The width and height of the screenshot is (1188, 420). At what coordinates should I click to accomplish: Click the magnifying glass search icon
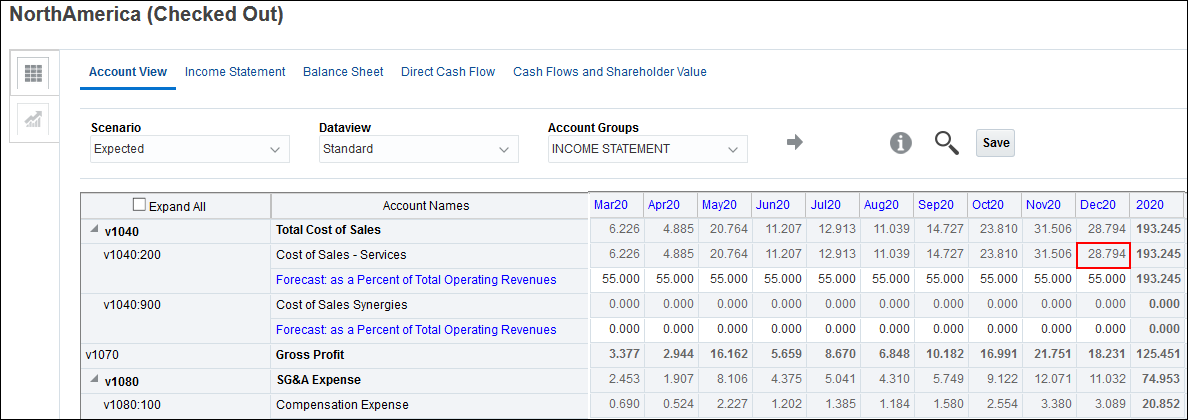[x=946, y=143]
